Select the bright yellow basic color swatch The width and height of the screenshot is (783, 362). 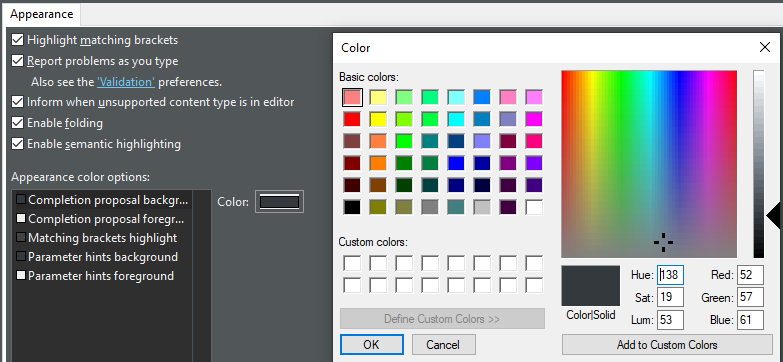378,119
